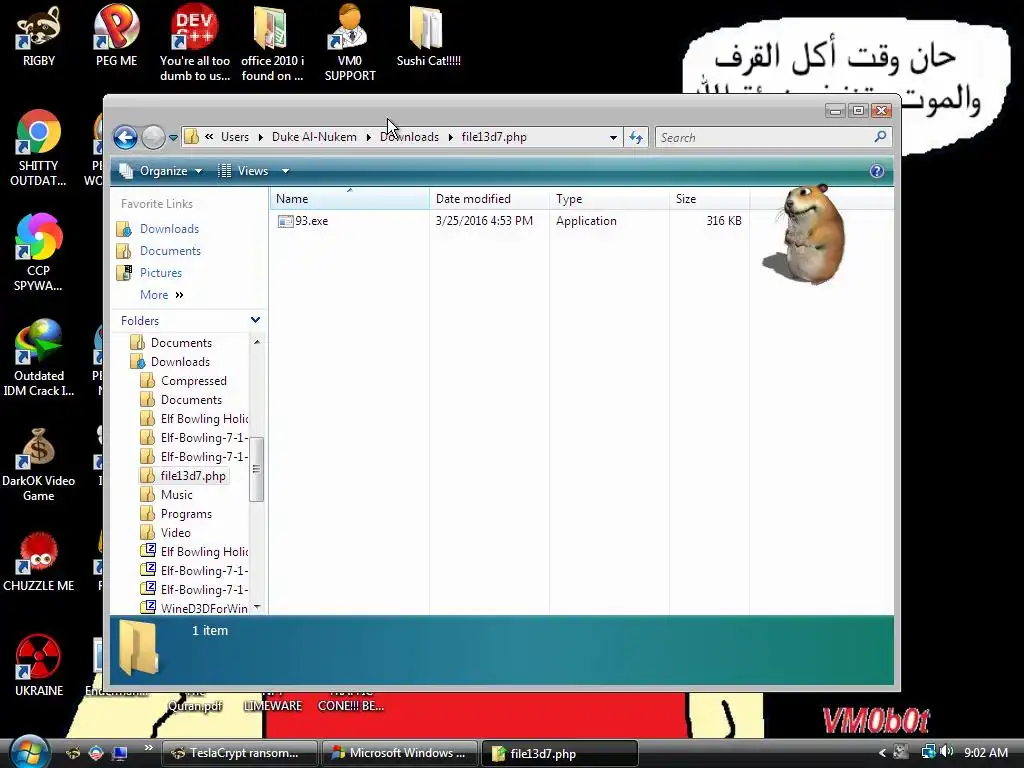Click the network tray icon
The height and width of the screenshot is (768, 1024).
point(928,752)
